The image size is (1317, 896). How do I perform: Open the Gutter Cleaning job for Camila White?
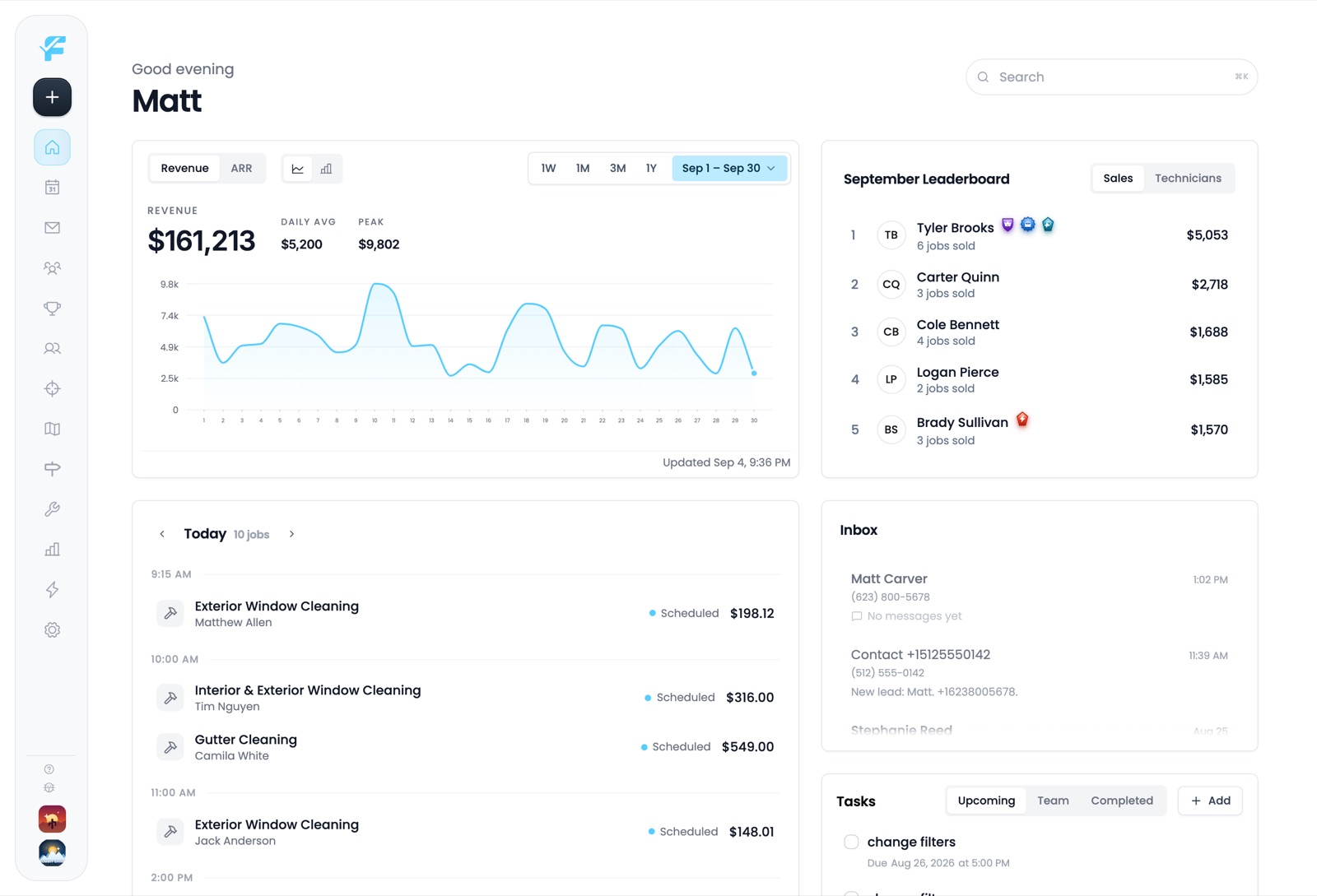tap(465, 747)
